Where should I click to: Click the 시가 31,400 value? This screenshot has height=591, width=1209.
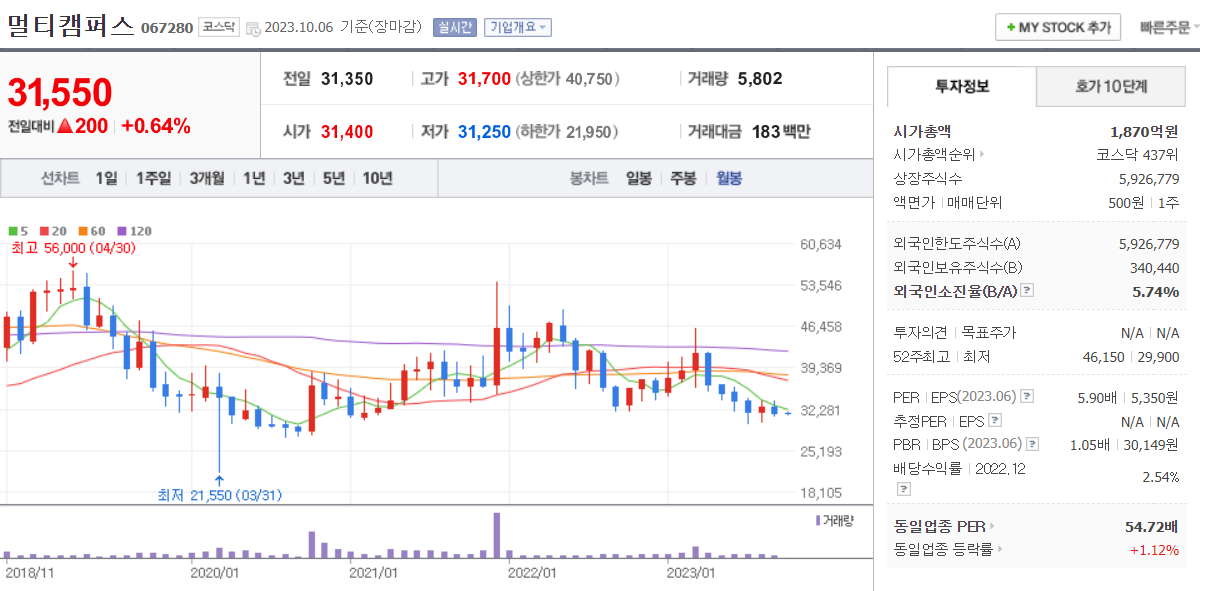point(347,131)
